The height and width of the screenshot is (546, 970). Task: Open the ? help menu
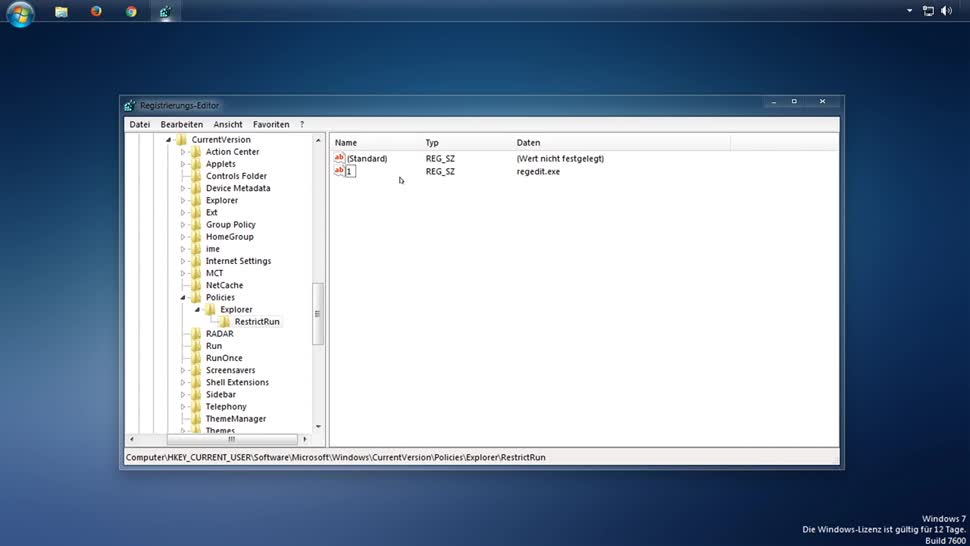point(302,124)
